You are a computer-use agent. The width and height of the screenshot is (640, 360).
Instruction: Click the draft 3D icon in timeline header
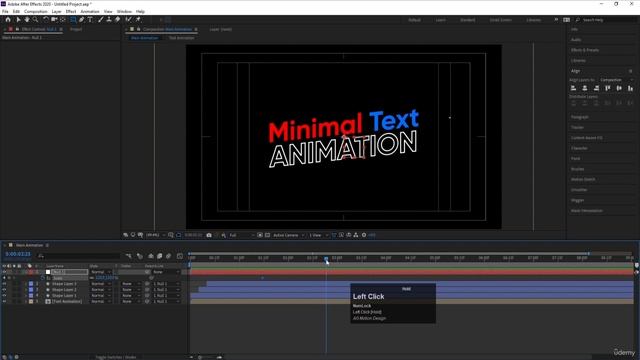pyautogui.click(x=140, y=256)
